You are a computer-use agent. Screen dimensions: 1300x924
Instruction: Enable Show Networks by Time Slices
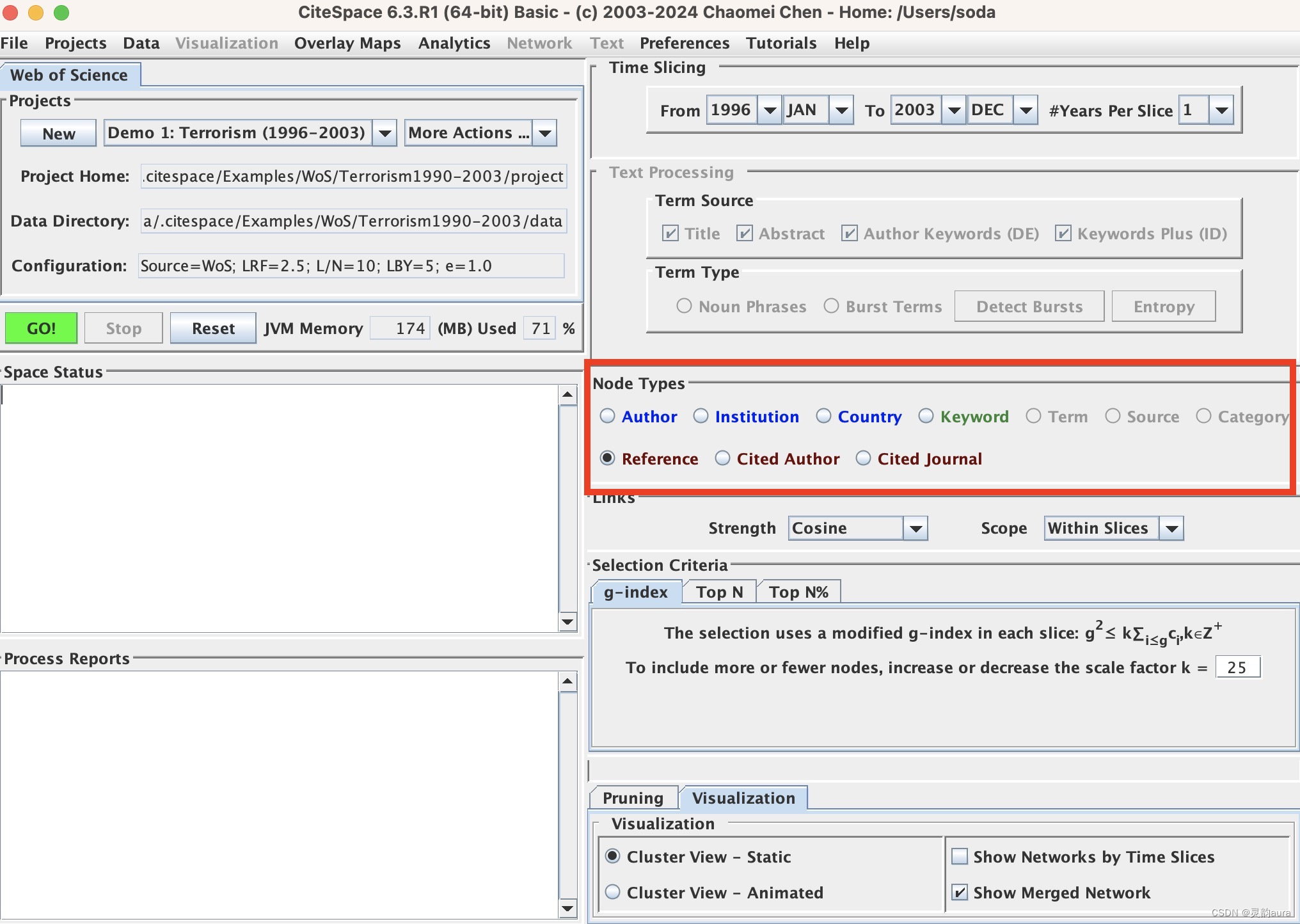[x=960, y=857]
